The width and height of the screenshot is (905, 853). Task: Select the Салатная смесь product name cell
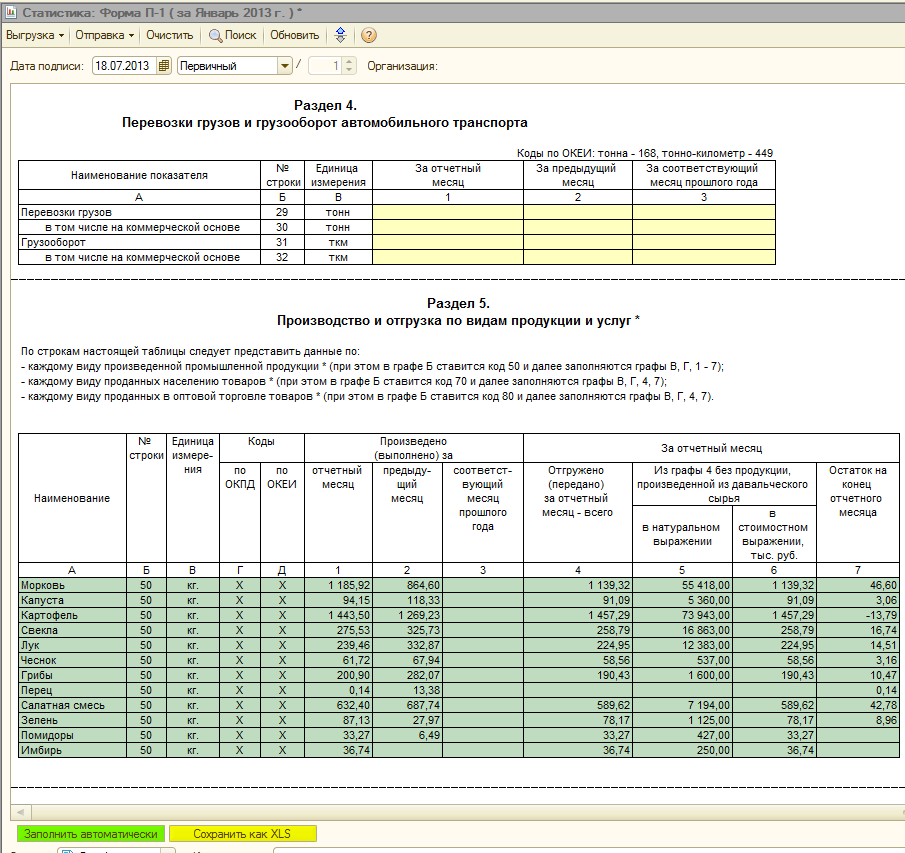(73, 705)
